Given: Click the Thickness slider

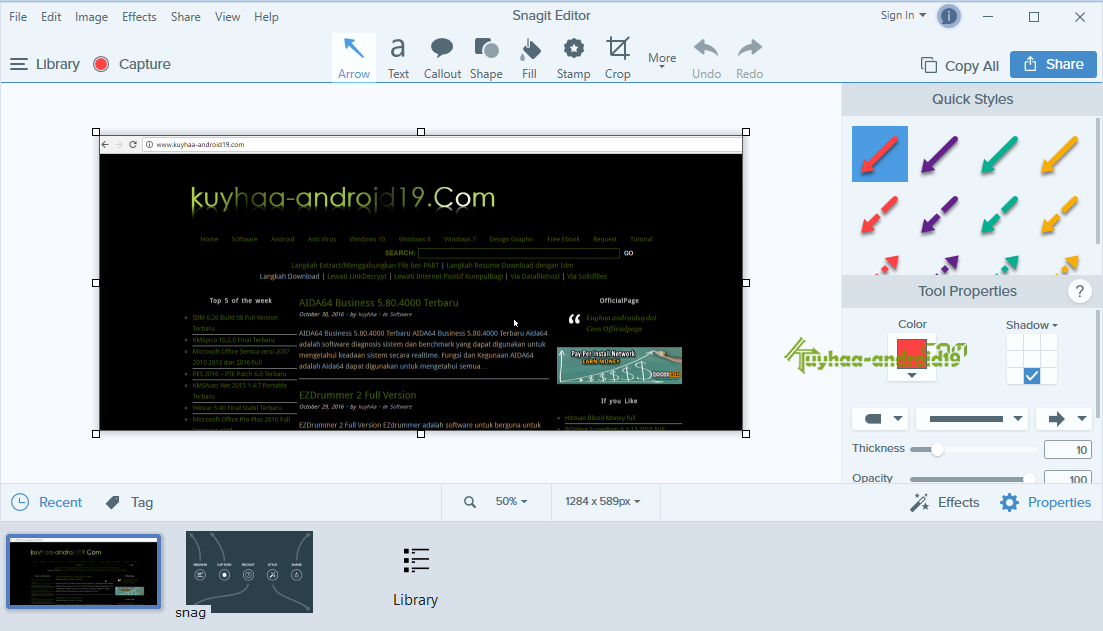Looking at the screenshot, I should coord(973,450).
